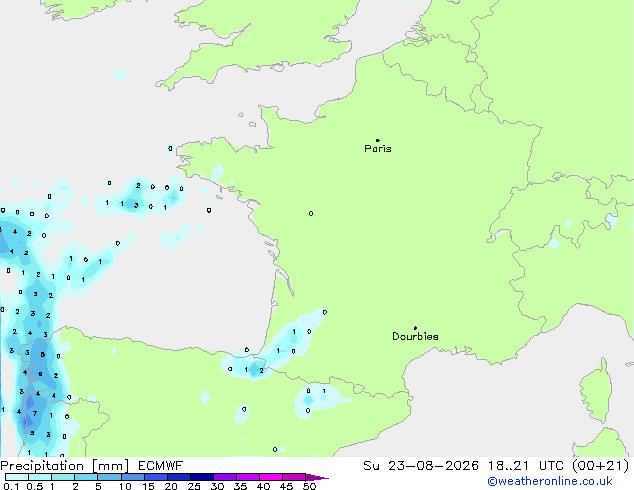Click the 3 value near Brittany
634x490 pixels.
(136, 205)
